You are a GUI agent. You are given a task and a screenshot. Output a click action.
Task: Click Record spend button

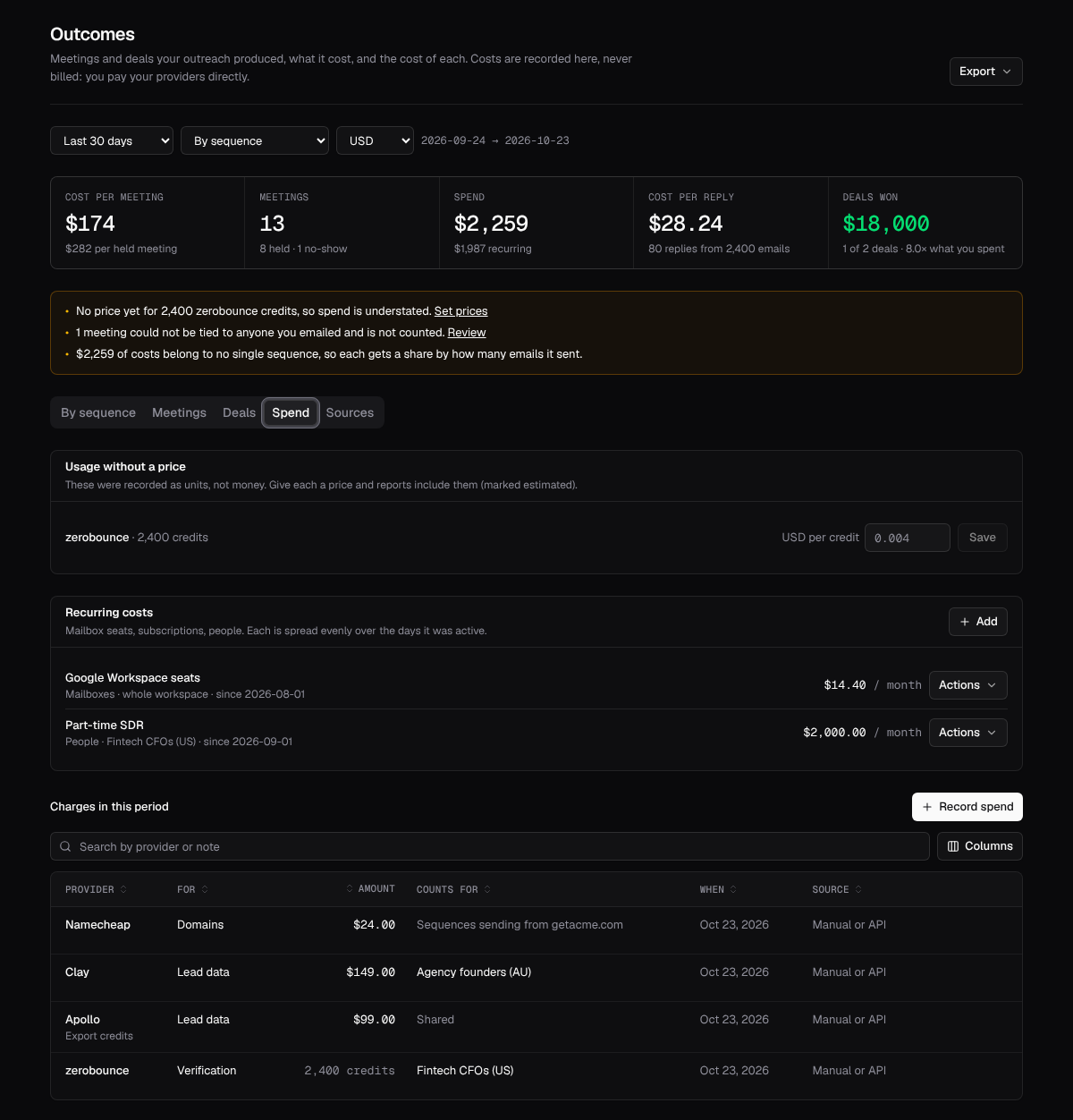[x=967, y=807]
